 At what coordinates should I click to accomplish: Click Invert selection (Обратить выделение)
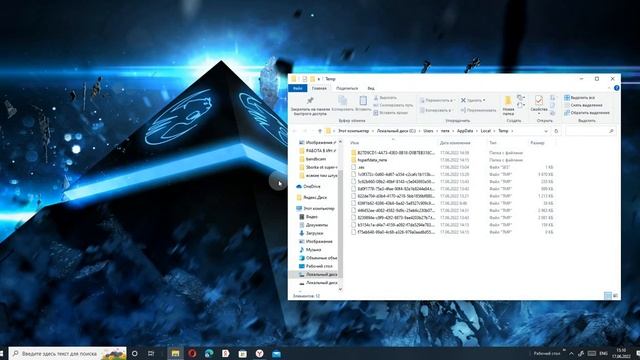click(587, 113)
